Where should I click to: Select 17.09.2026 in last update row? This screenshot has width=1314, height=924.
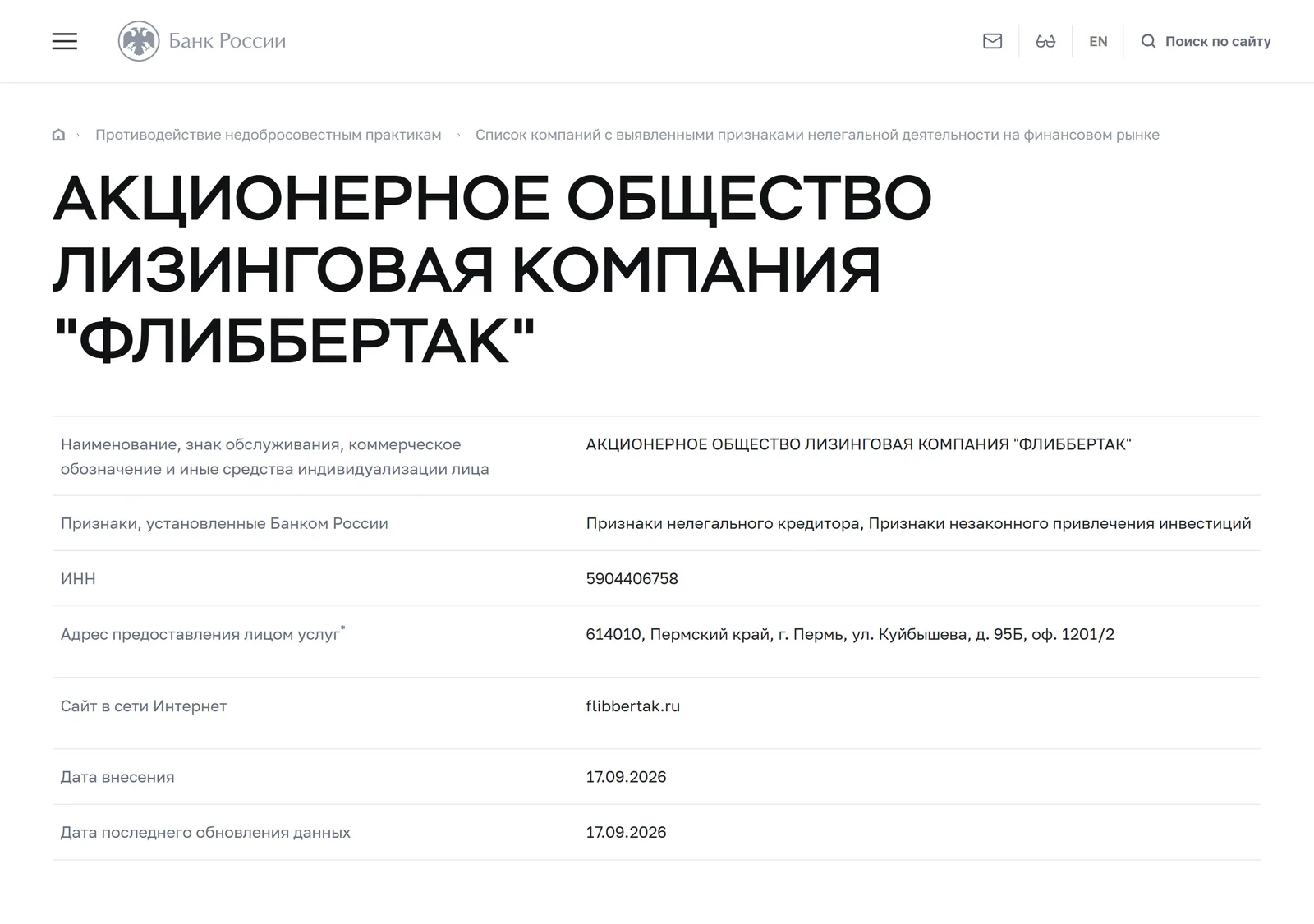tap(626, 832)
